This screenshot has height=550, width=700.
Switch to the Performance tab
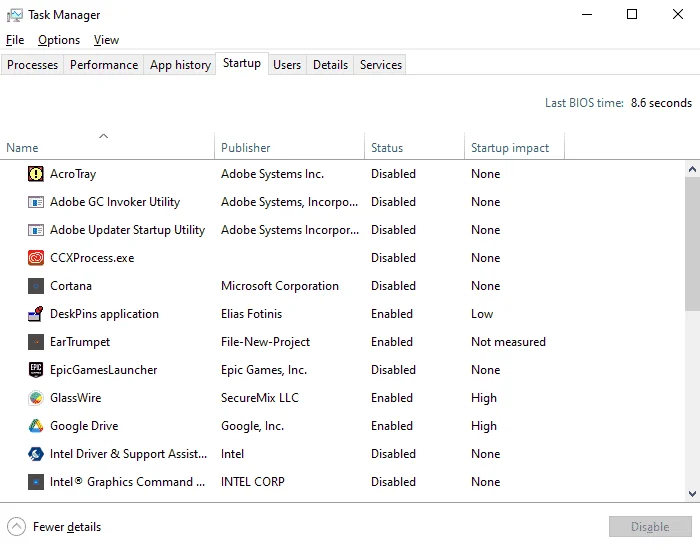(104, 65)
